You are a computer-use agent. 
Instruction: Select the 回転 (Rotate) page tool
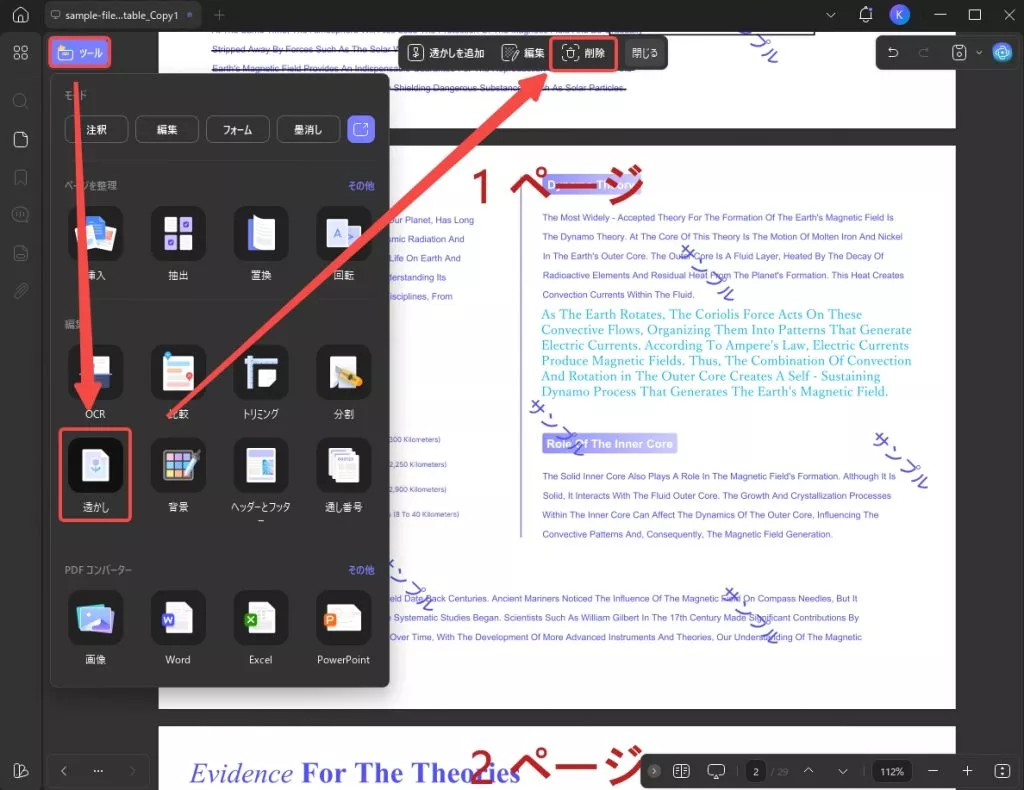pos(344,244)
